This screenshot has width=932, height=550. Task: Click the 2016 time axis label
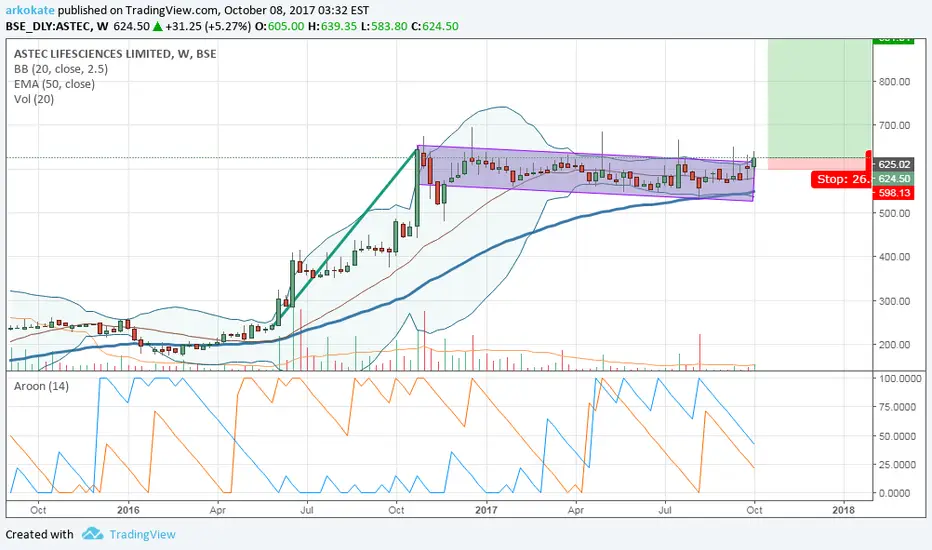point(128,510)
